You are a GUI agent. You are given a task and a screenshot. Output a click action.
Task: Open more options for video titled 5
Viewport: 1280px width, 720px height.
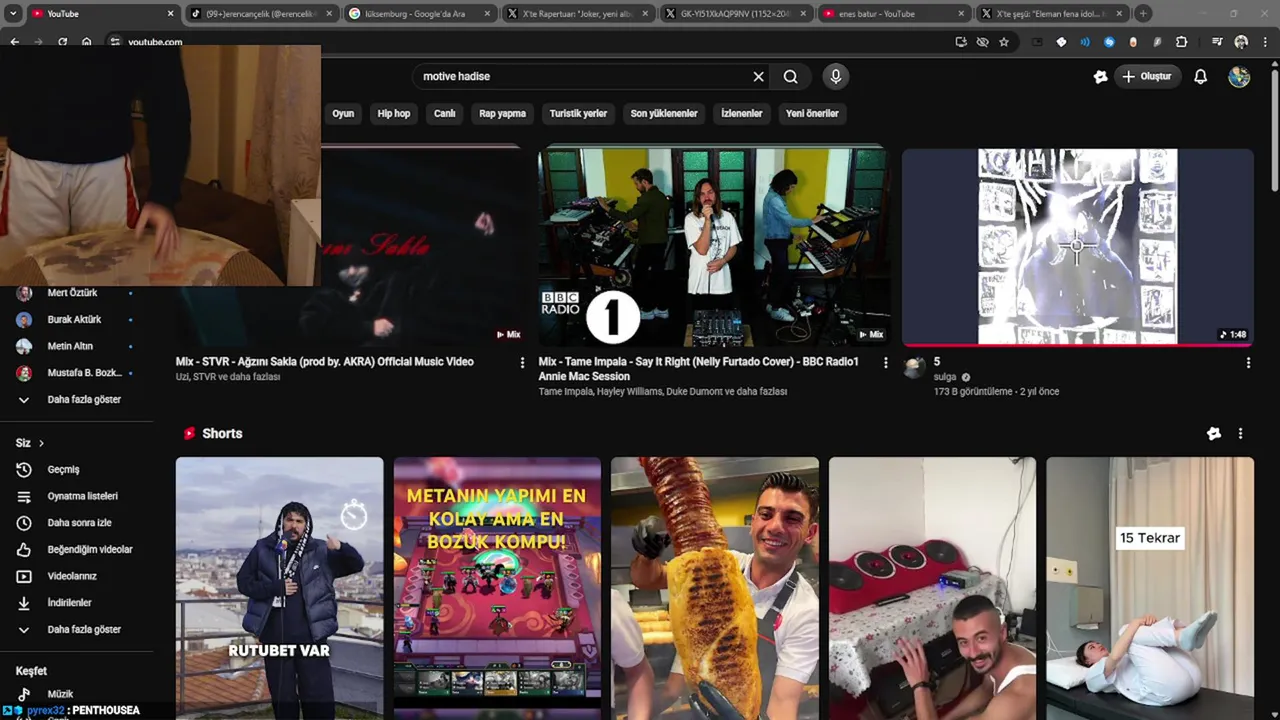[x=1248, y=363]
